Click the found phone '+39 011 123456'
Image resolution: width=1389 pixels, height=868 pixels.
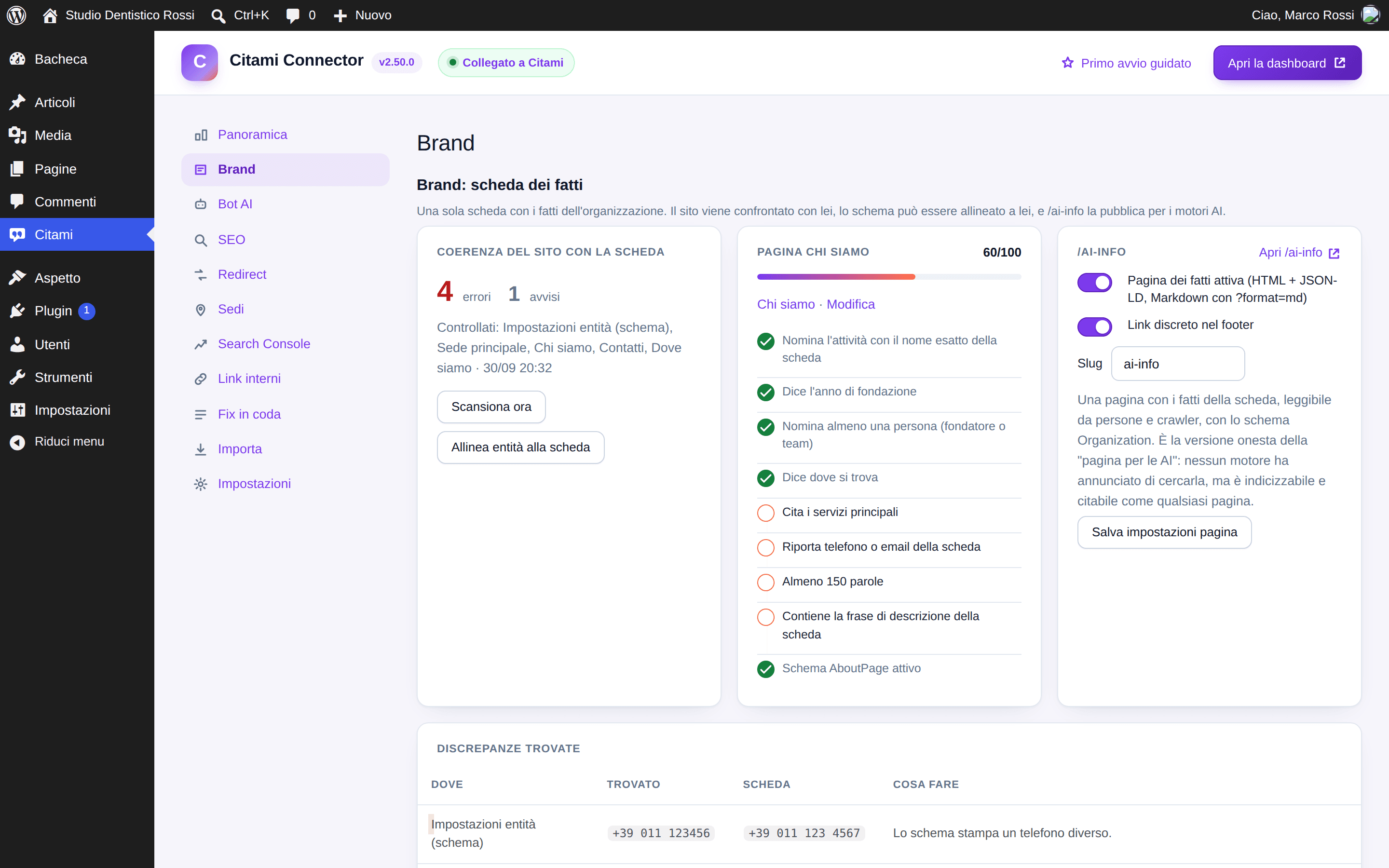[661, 833]
